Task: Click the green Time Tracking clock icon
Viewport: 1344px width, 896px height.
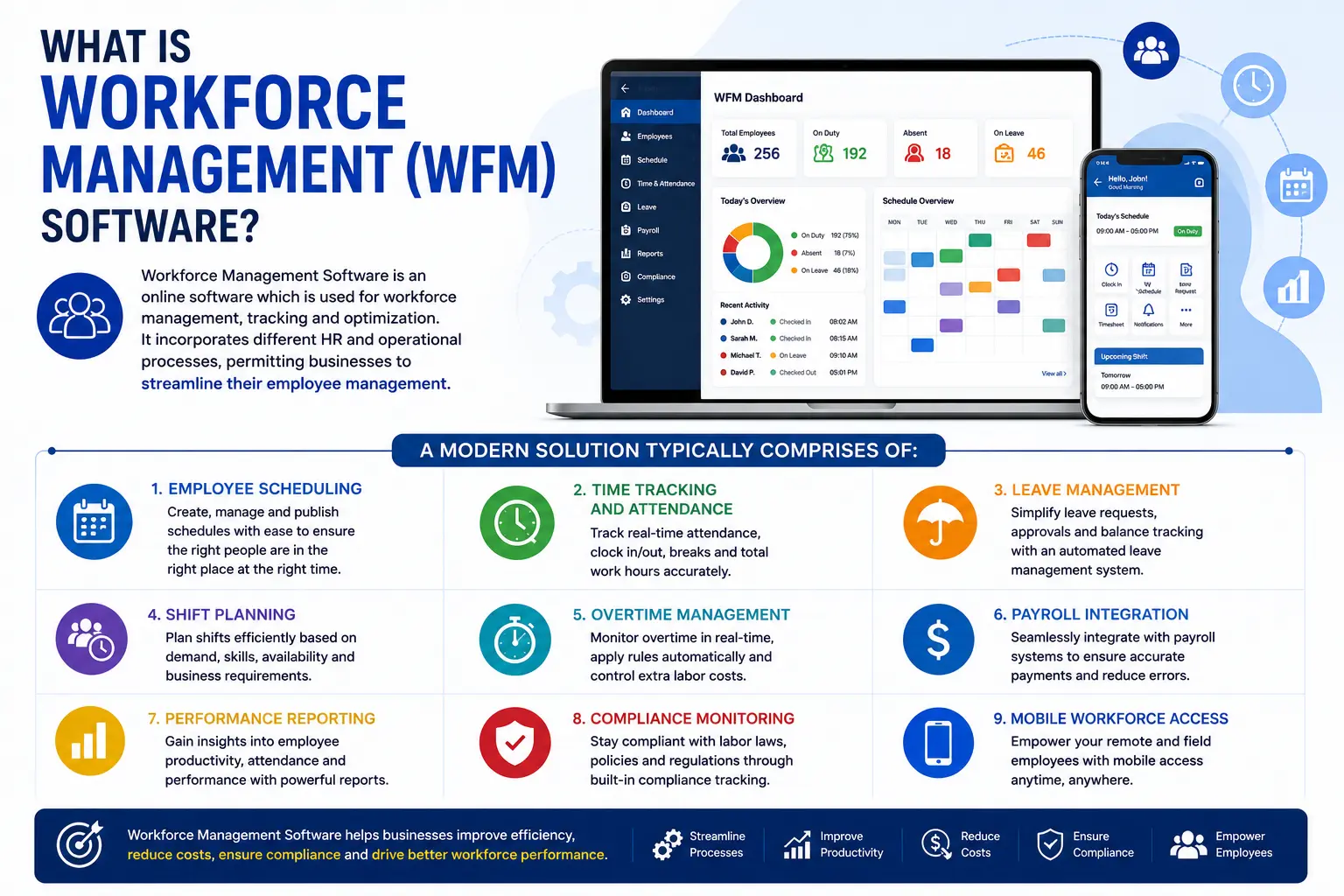Action: pyautogui.click(x=517, y=523)
